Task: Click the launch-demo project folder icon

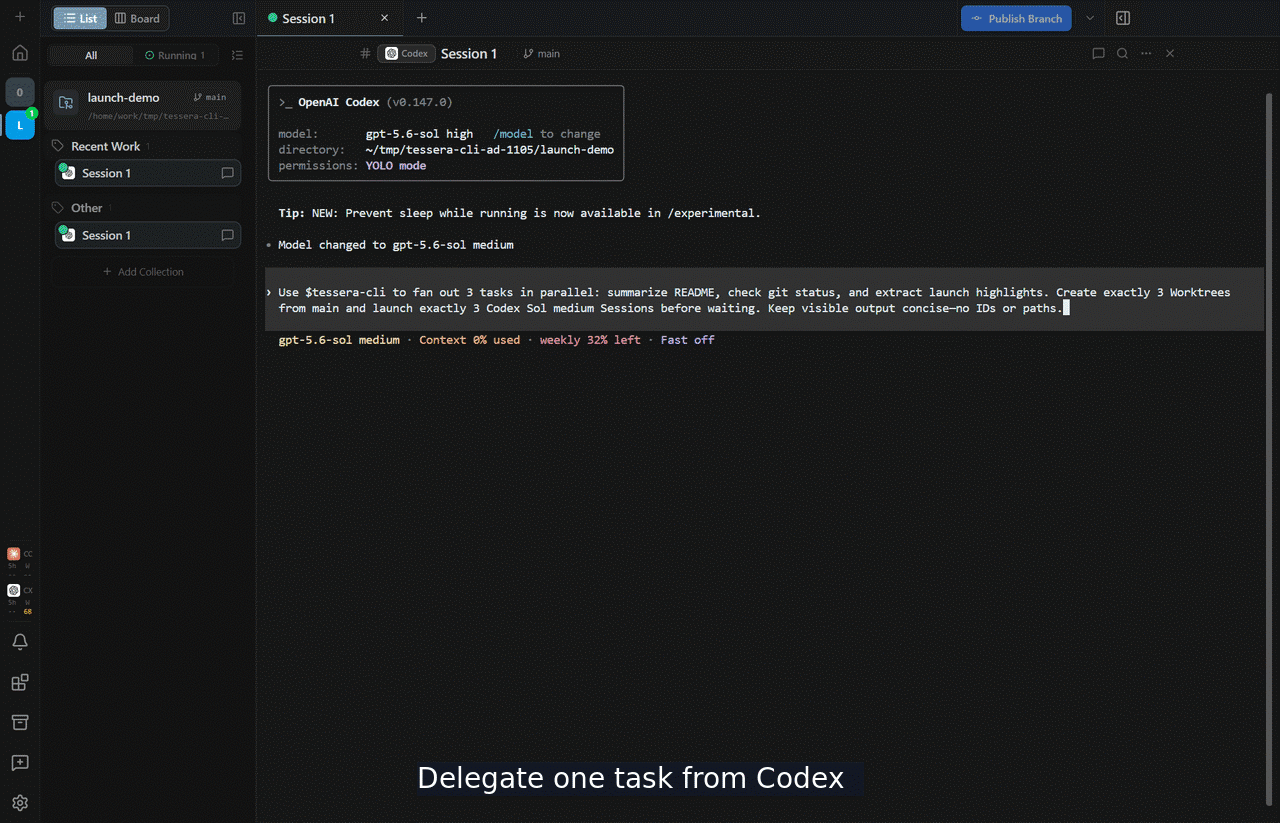Action: pos(66,102)
